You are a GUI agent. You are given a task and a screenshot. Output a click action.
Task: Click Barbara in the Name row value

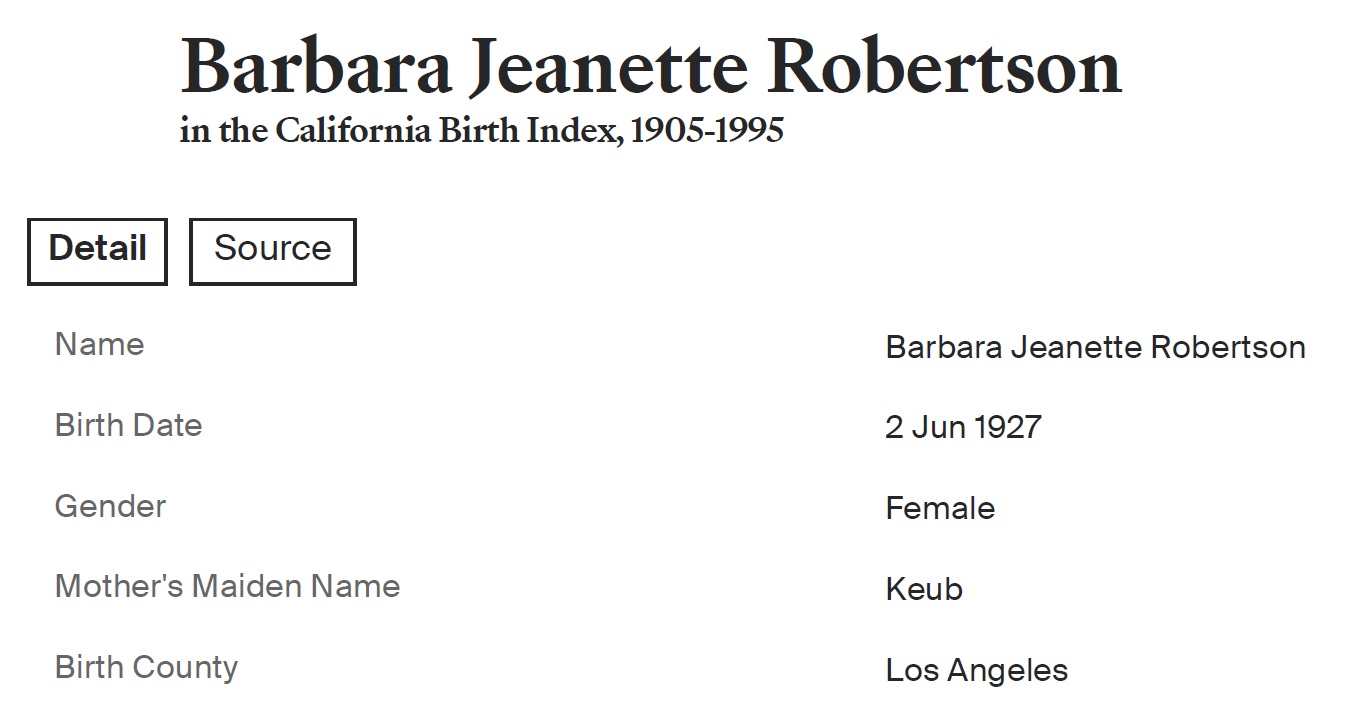pyautogui.click(x=943, y=348)
